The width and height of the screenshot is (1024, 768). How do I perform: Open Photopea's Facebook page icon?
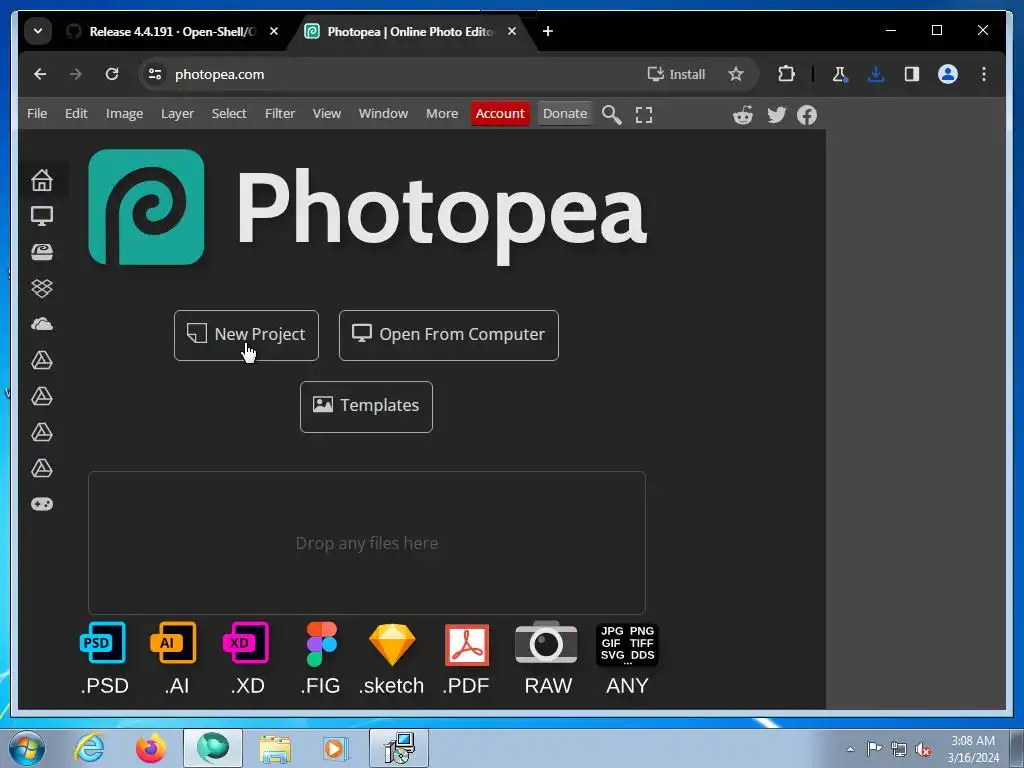pyautogui.click(x=807, y=115)
